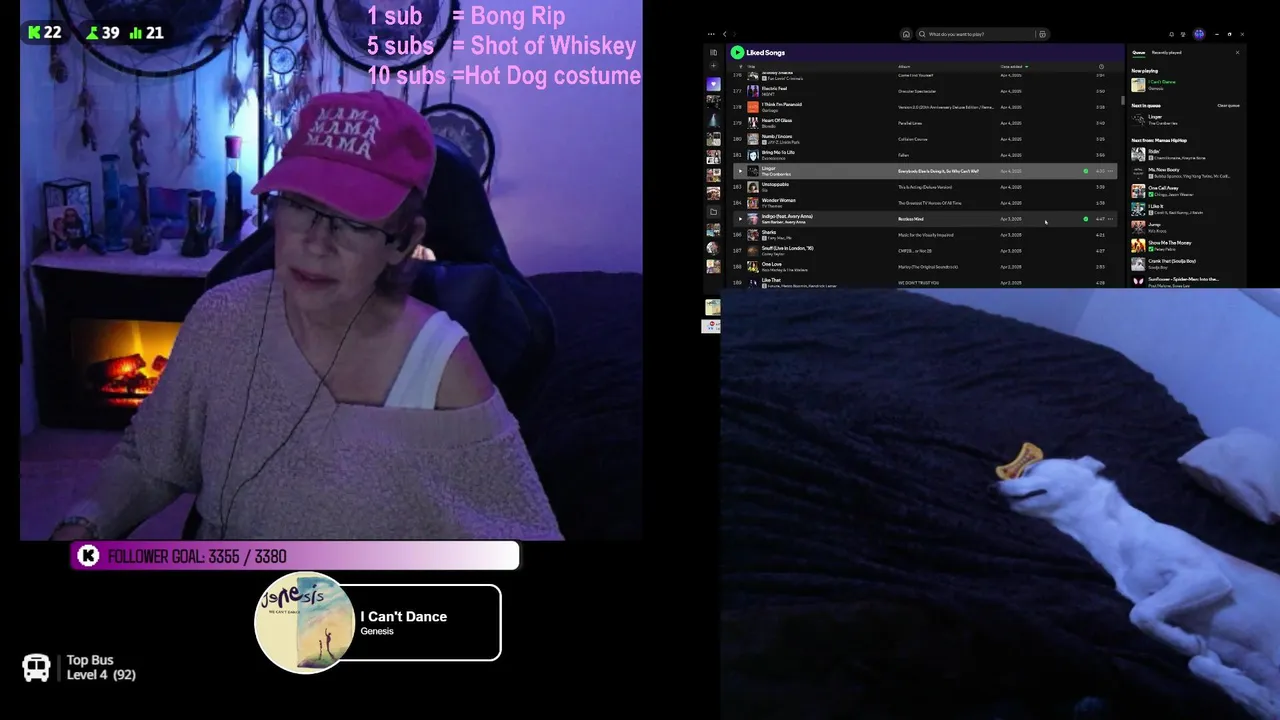
Task: Select the Wonder Woman song row
Action: pos(925,203)
